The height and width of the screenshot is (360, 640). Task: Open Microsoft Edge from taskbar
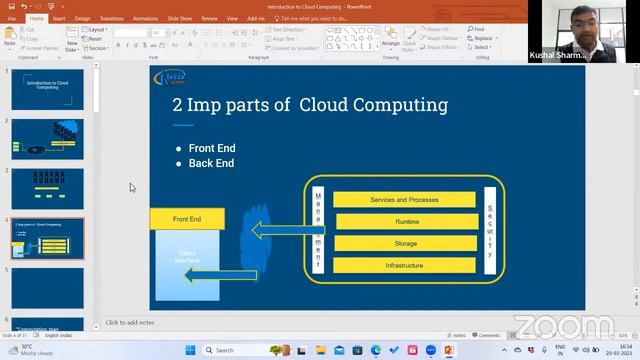tap(376, 350)
